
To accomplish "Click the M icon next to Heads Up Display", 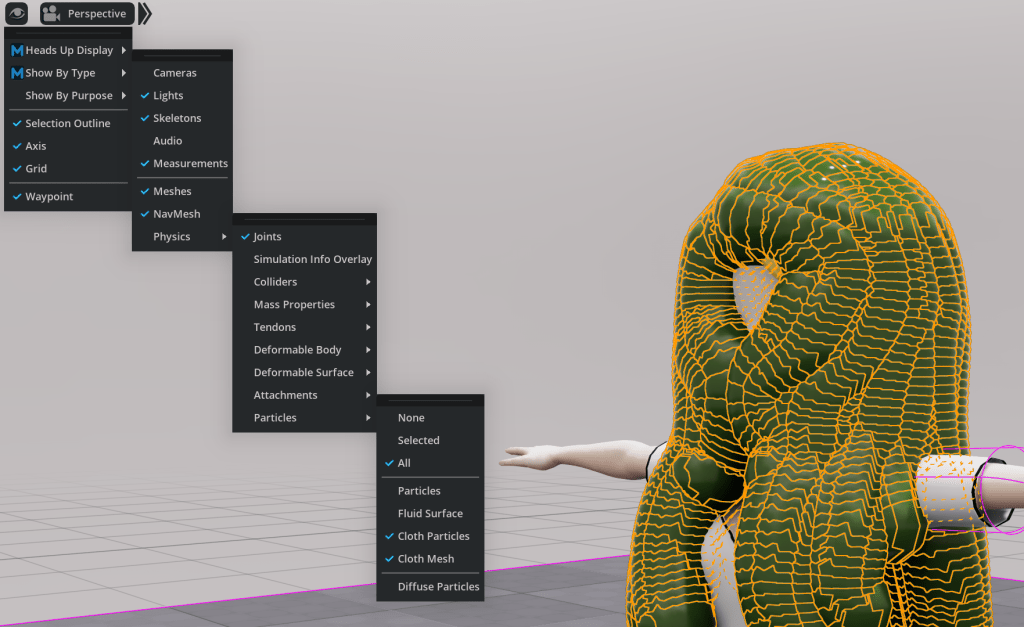I will click(x=17, y=51).
